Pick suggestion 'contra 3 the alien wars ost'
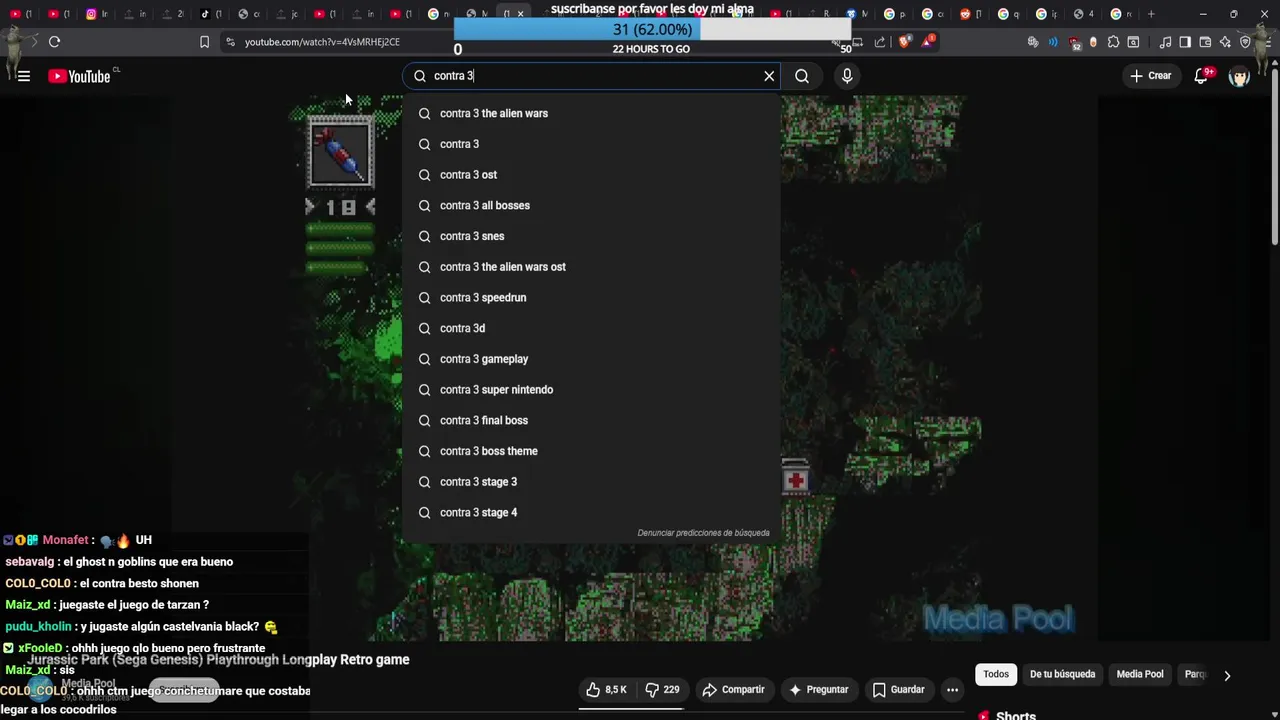This screenshot has width=1280, height=720. pos(591,267)
